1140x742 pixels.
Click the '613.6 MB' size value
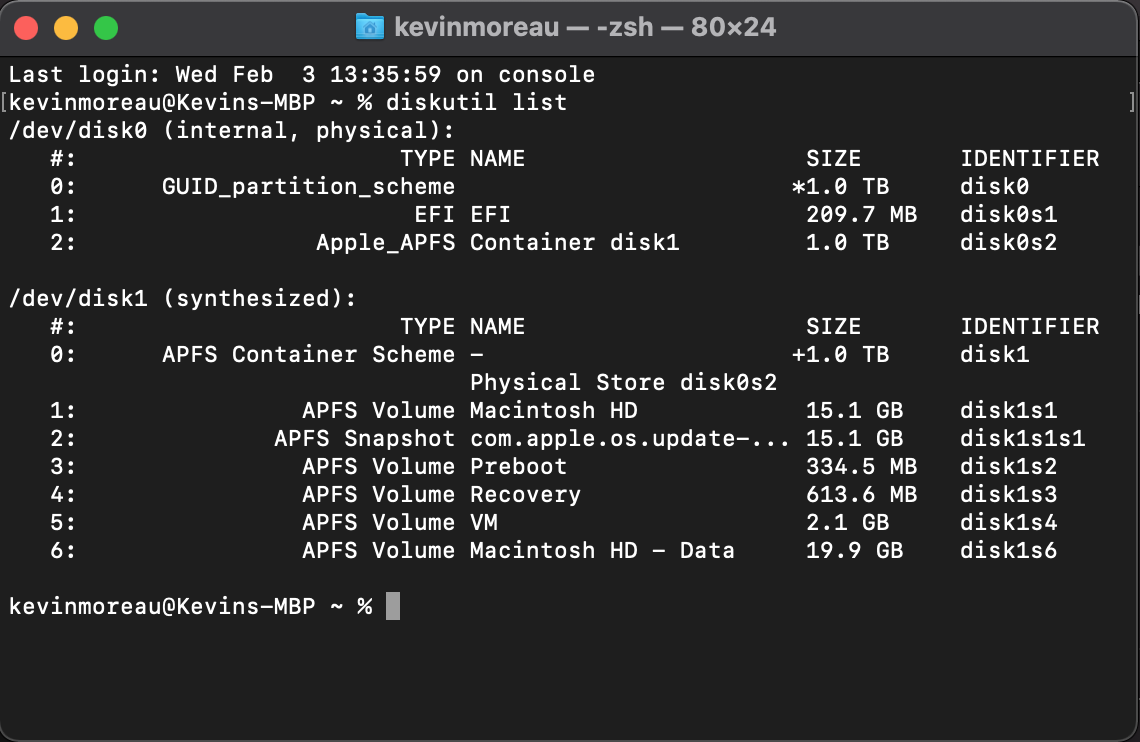click(x=862, y=495)
